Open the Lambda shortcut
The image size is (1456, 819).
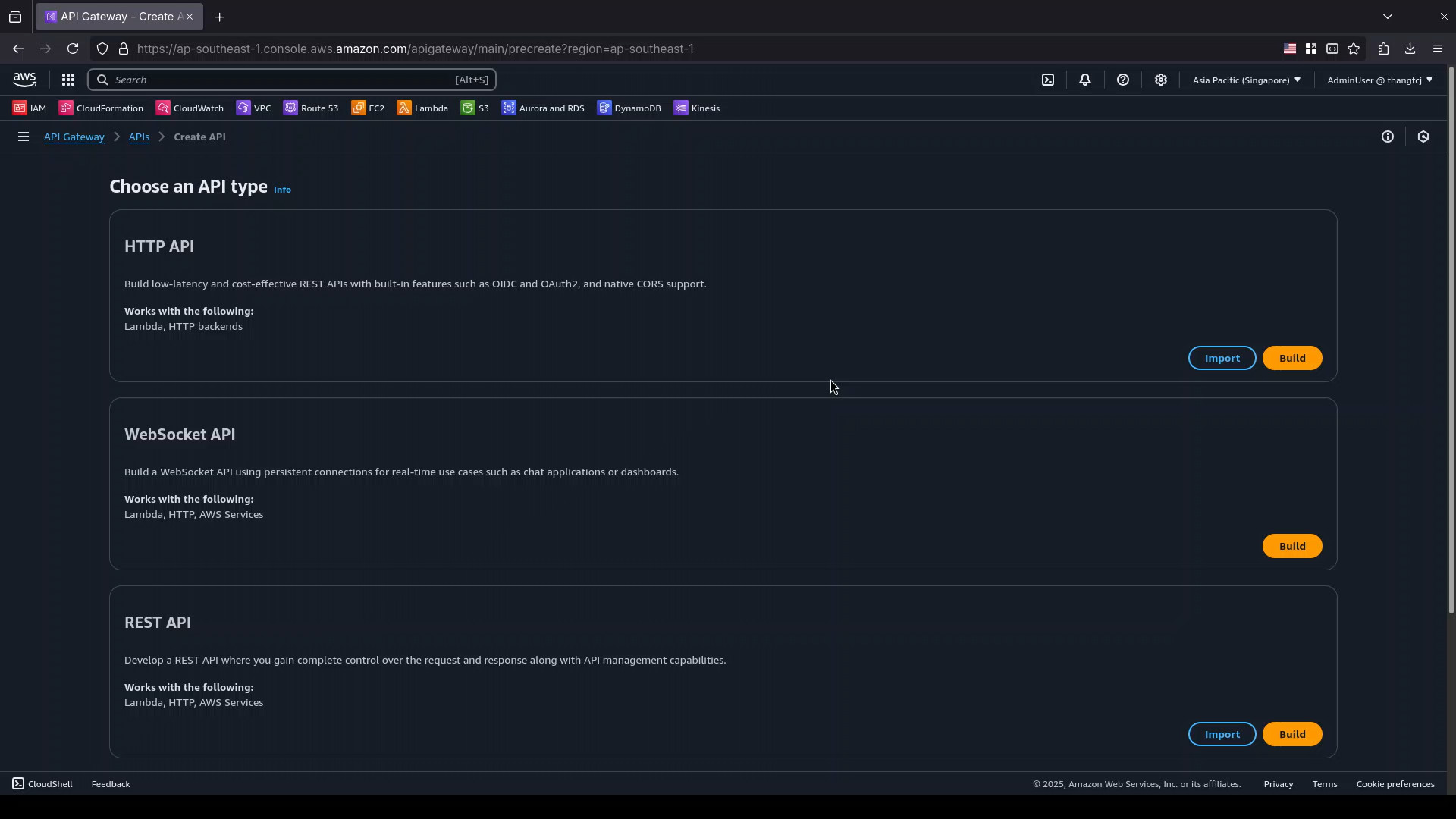pyautogui.click(x=422, y=108)
